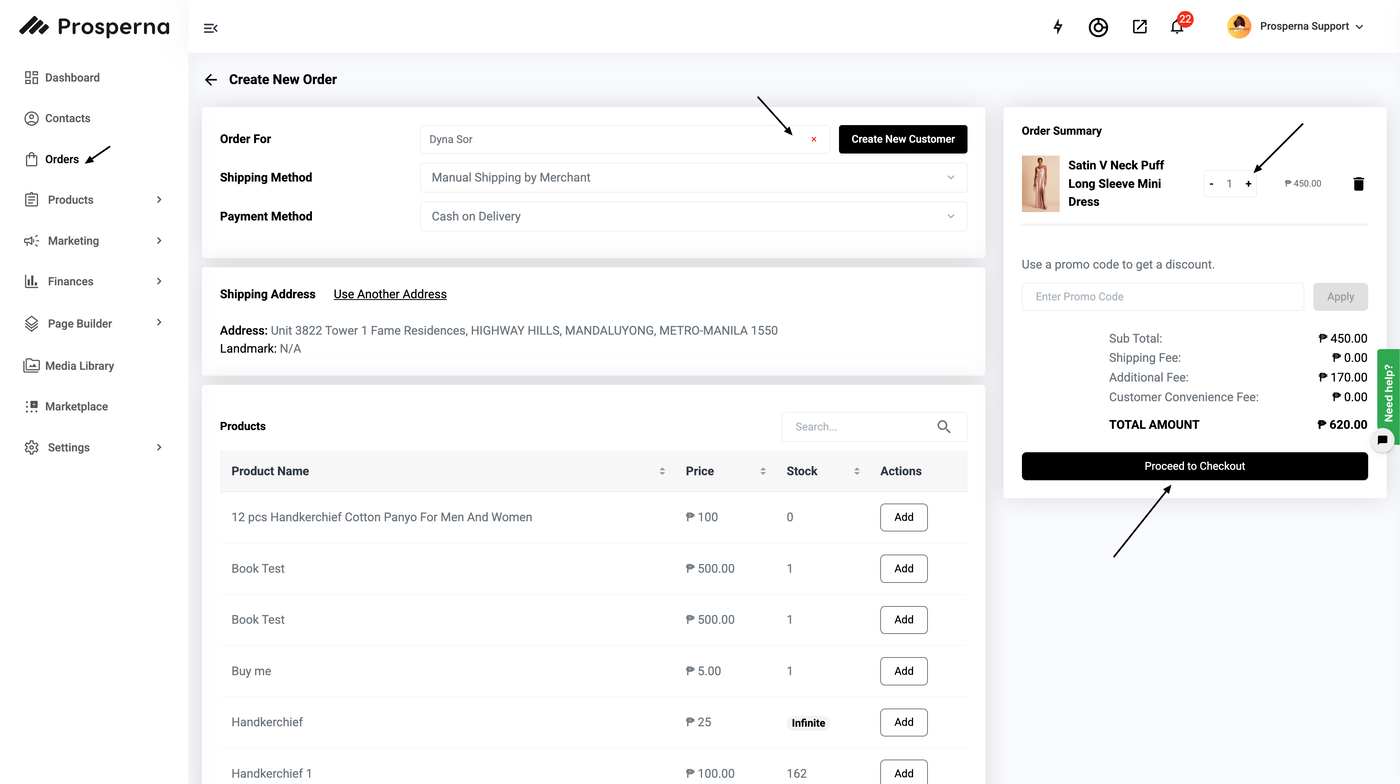Click the Infinite stock badge

(x=809, y=723)
